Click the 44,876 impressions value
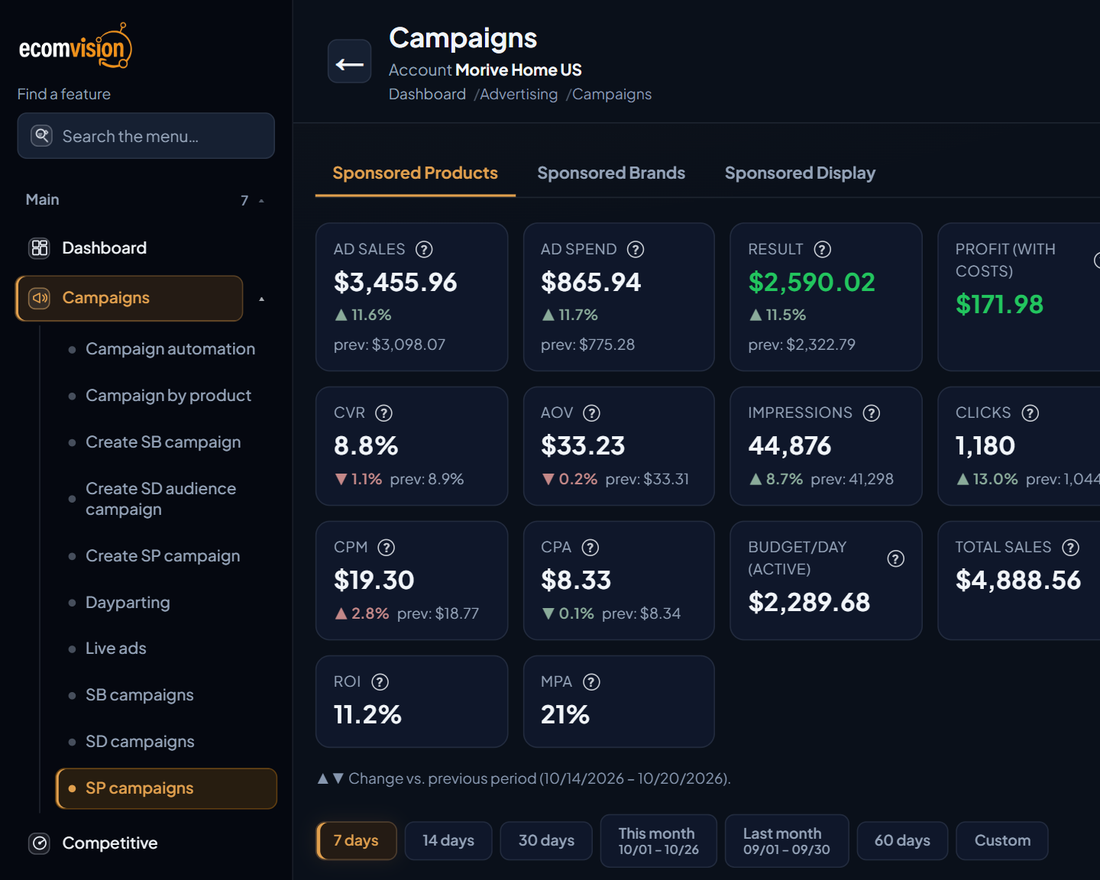 click(789, 446)
